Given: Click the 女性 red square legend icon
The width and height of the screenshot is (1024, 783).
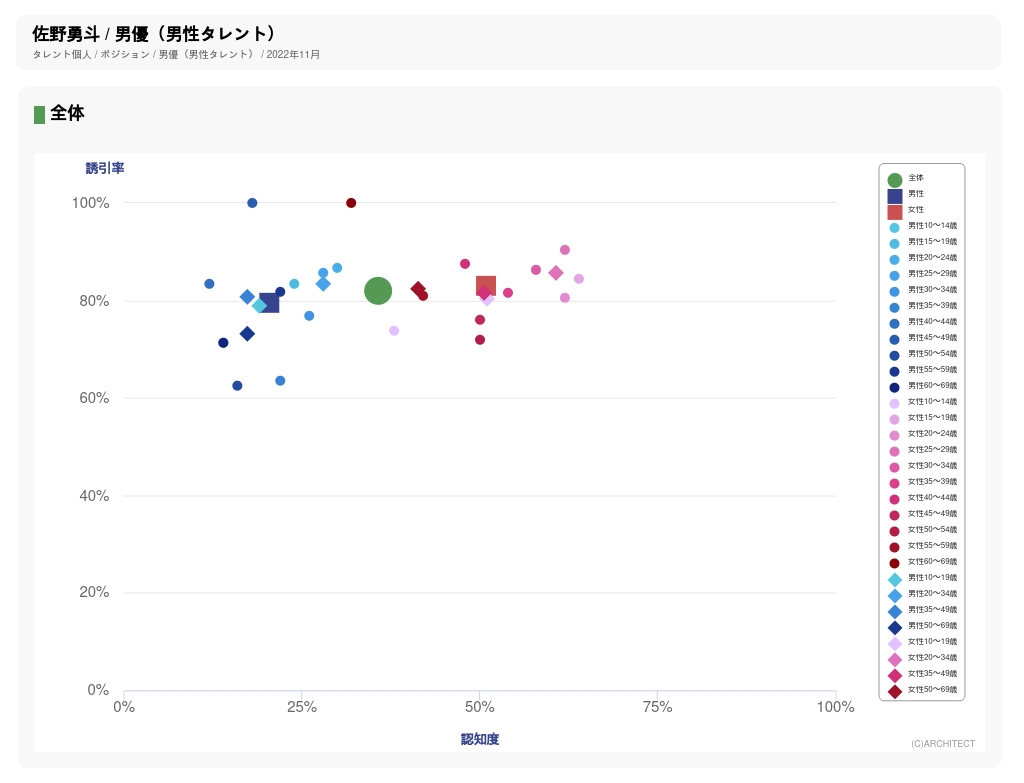Looking at the screenshot, I should [895, 212].
